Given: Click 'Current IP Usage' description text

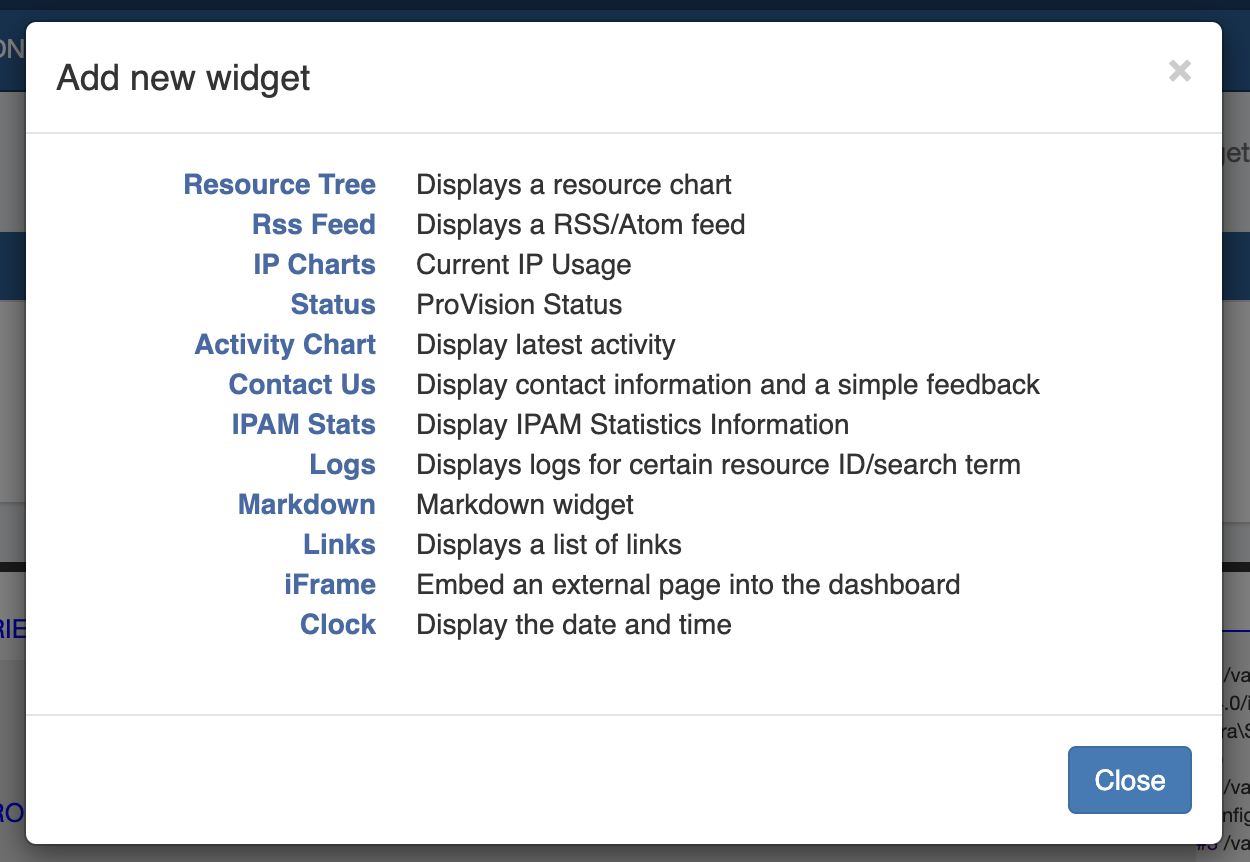Looking at the screenshot, I should [x=523, y=265].
